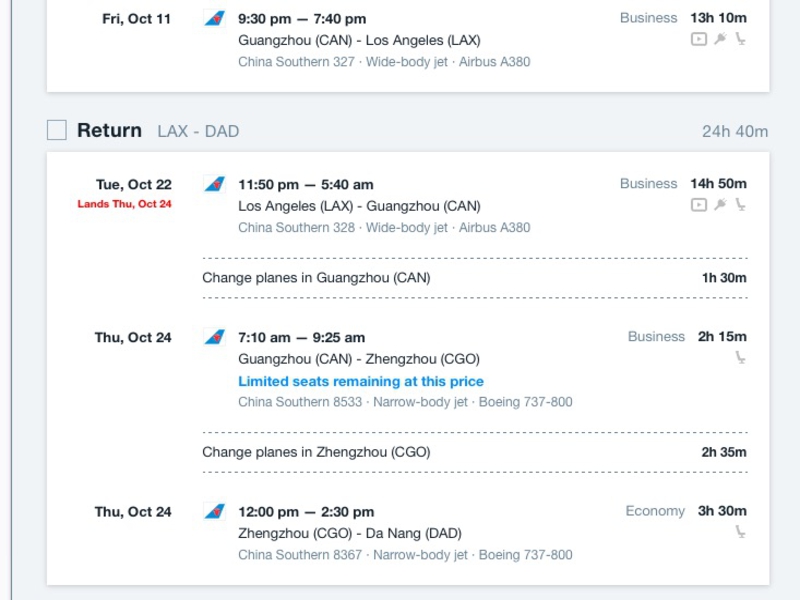Click entertainment icon for China Southern 328
Screen dimensions: 800x600
[699, 205]
